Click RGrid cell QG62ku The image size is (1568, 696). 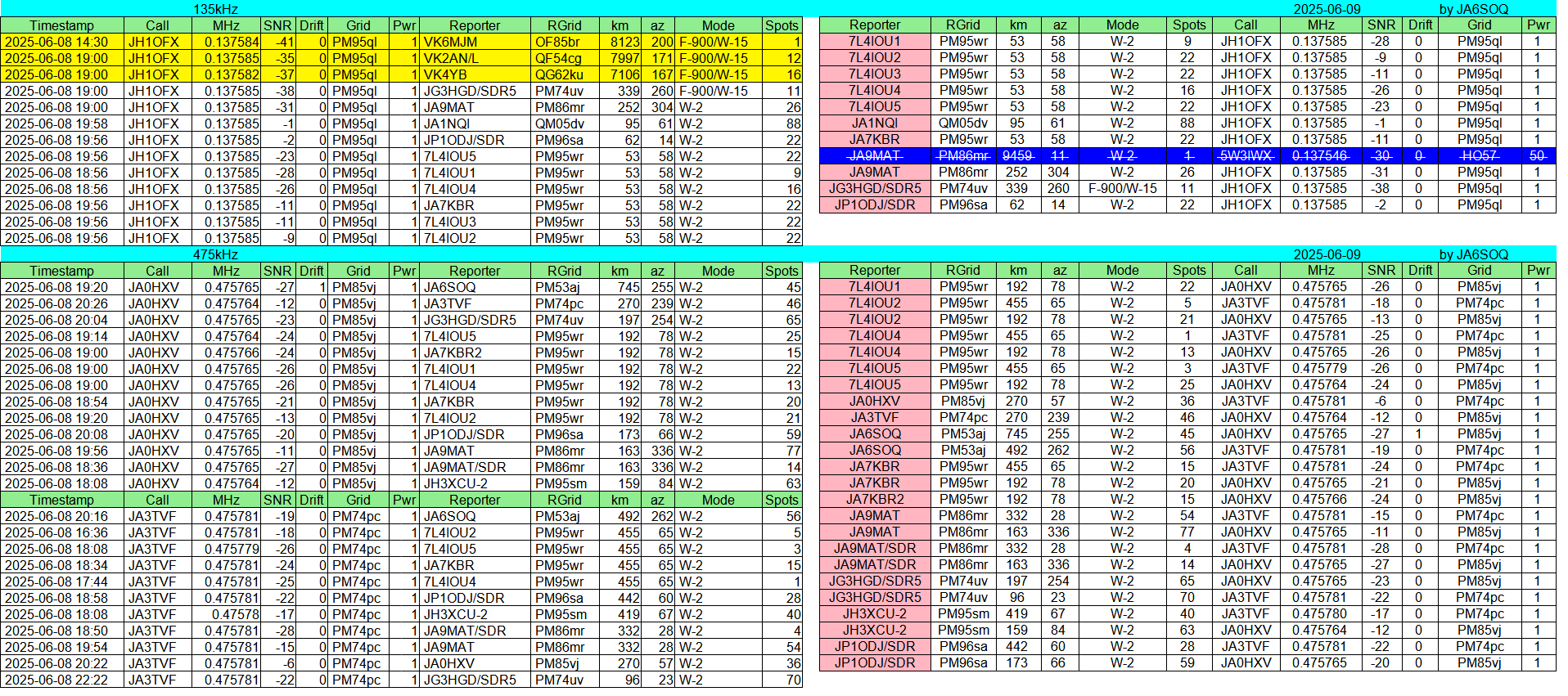(x=565, y=74)
